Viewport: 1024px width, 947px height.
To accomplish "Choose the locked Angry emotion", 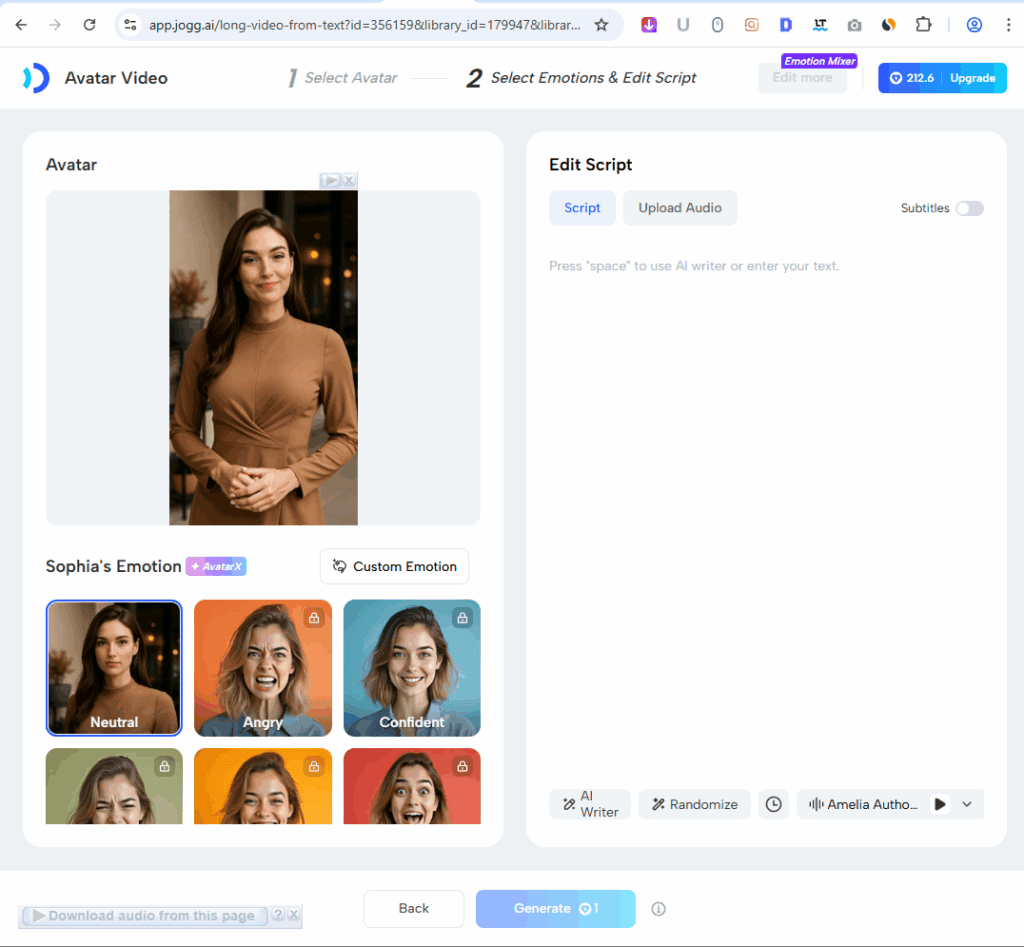I will pyautogui.click(x=263, y=667).
